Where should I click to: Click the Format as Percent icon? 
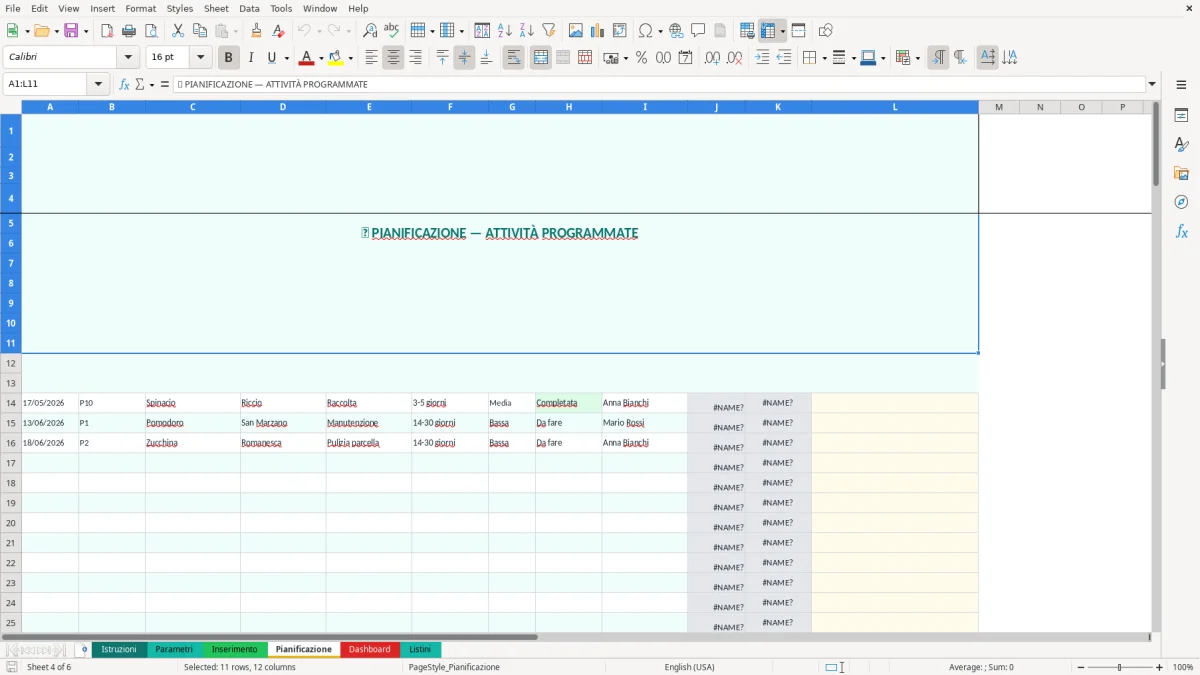(641, 58)
